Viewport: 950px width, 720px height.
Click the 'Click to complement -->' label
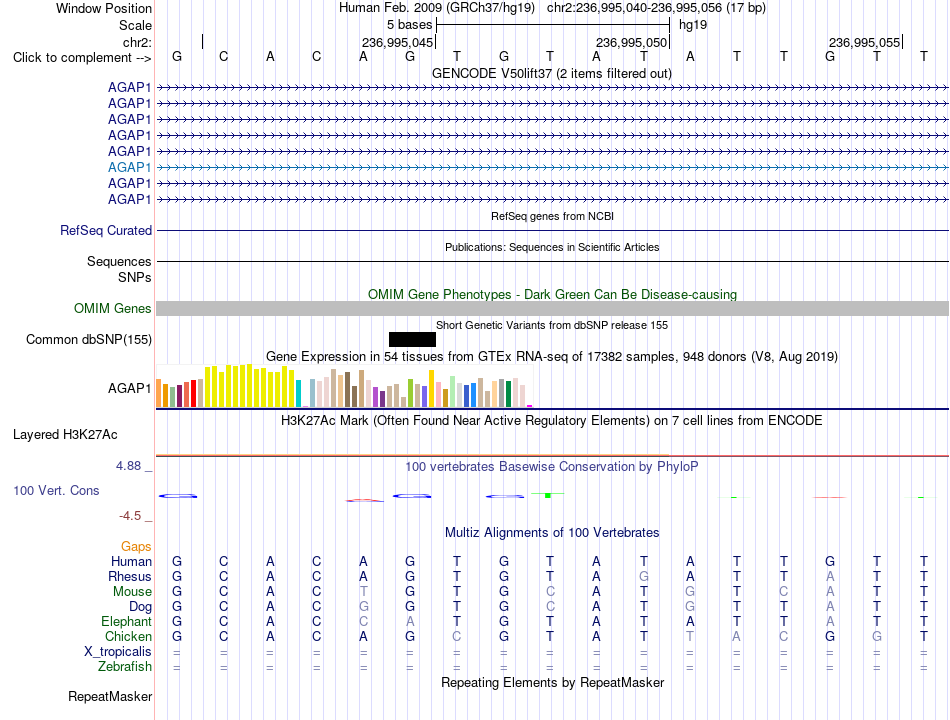click(82, 58)
